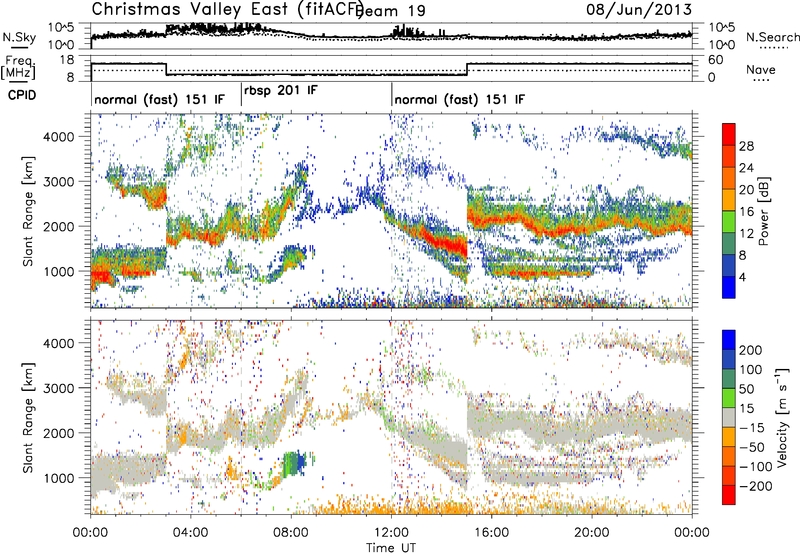
Task: Select the 'N.Search' legend label
Action: point(773,37)
